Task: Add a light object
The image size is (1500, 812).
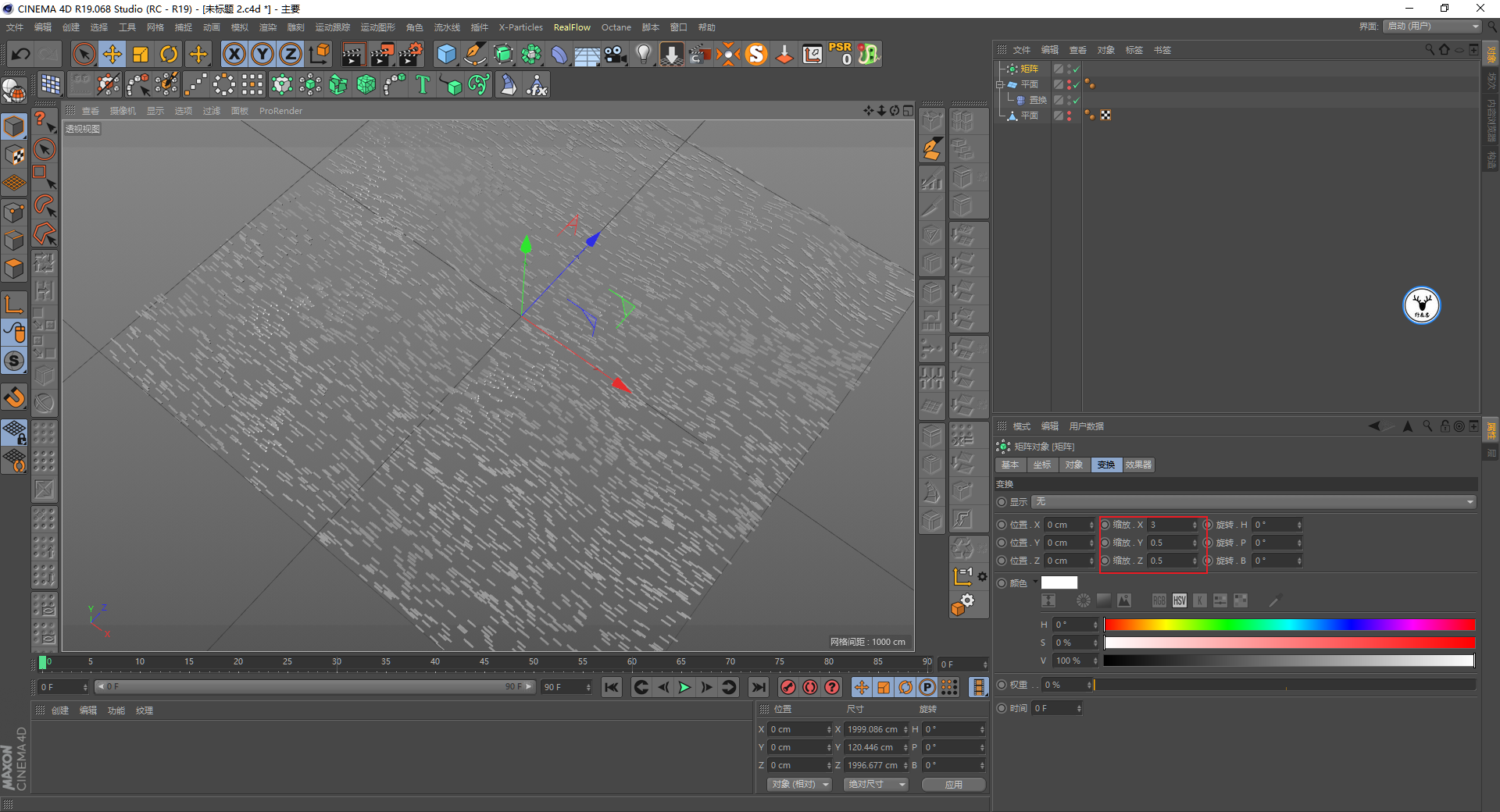Action: click(x=644, y=54)
